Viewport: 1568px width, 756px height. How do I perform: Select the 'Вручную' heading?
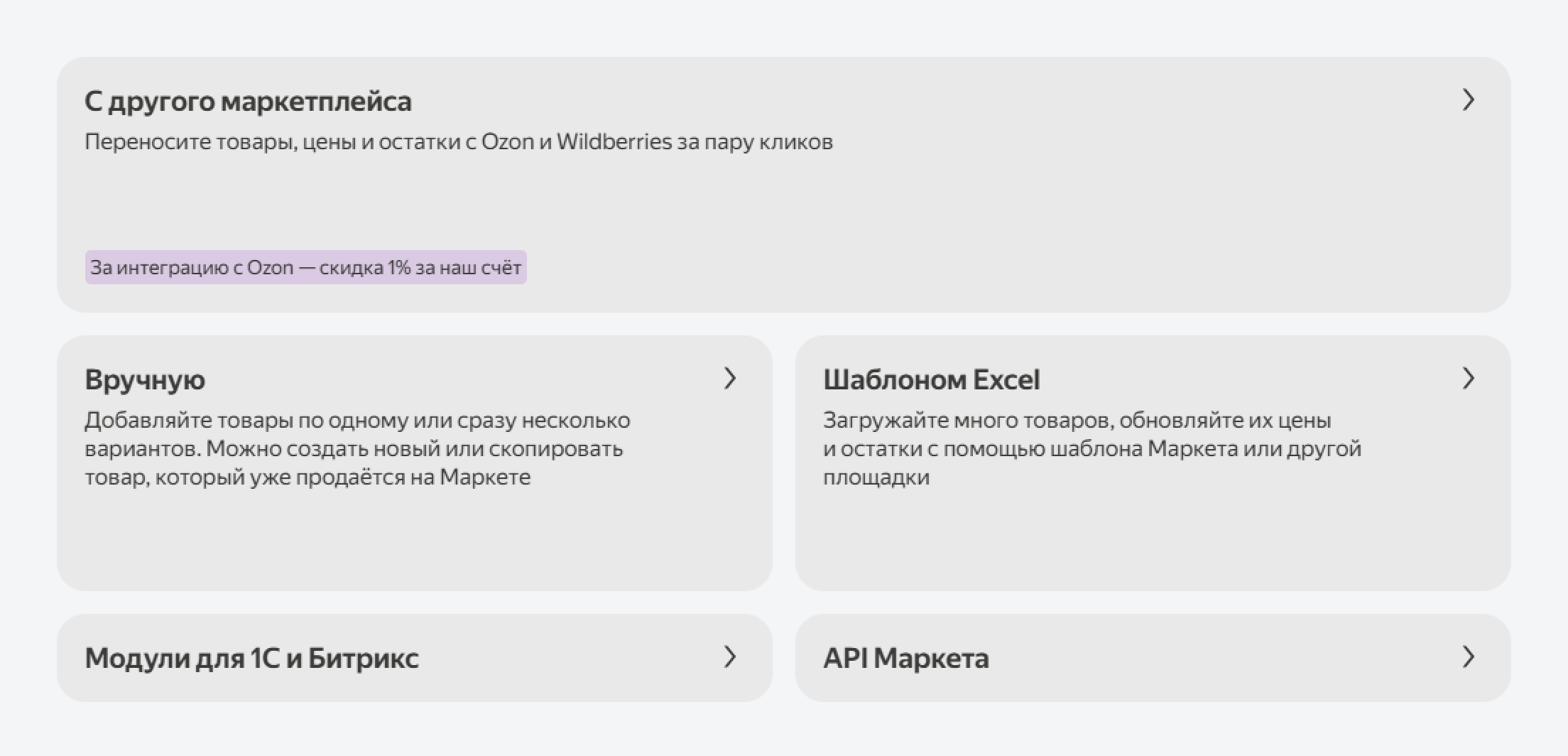tap(145, 380)
